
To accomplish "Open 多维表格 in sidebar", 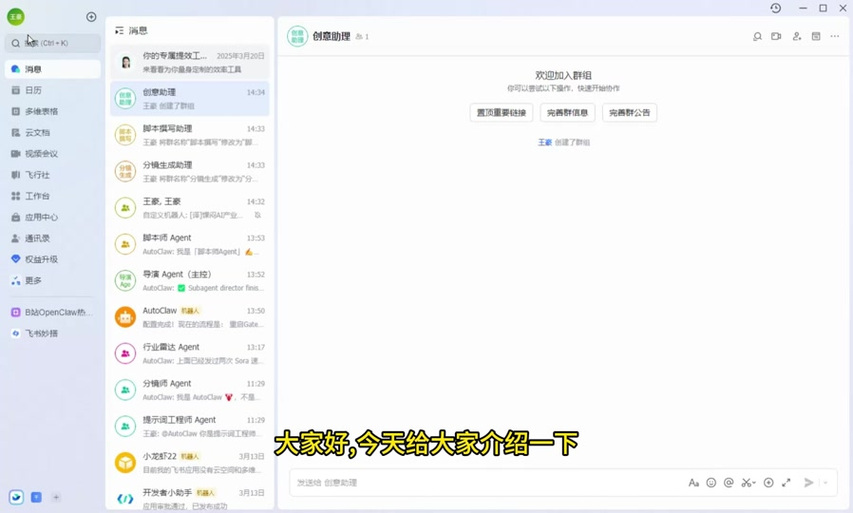I will 53,112.
